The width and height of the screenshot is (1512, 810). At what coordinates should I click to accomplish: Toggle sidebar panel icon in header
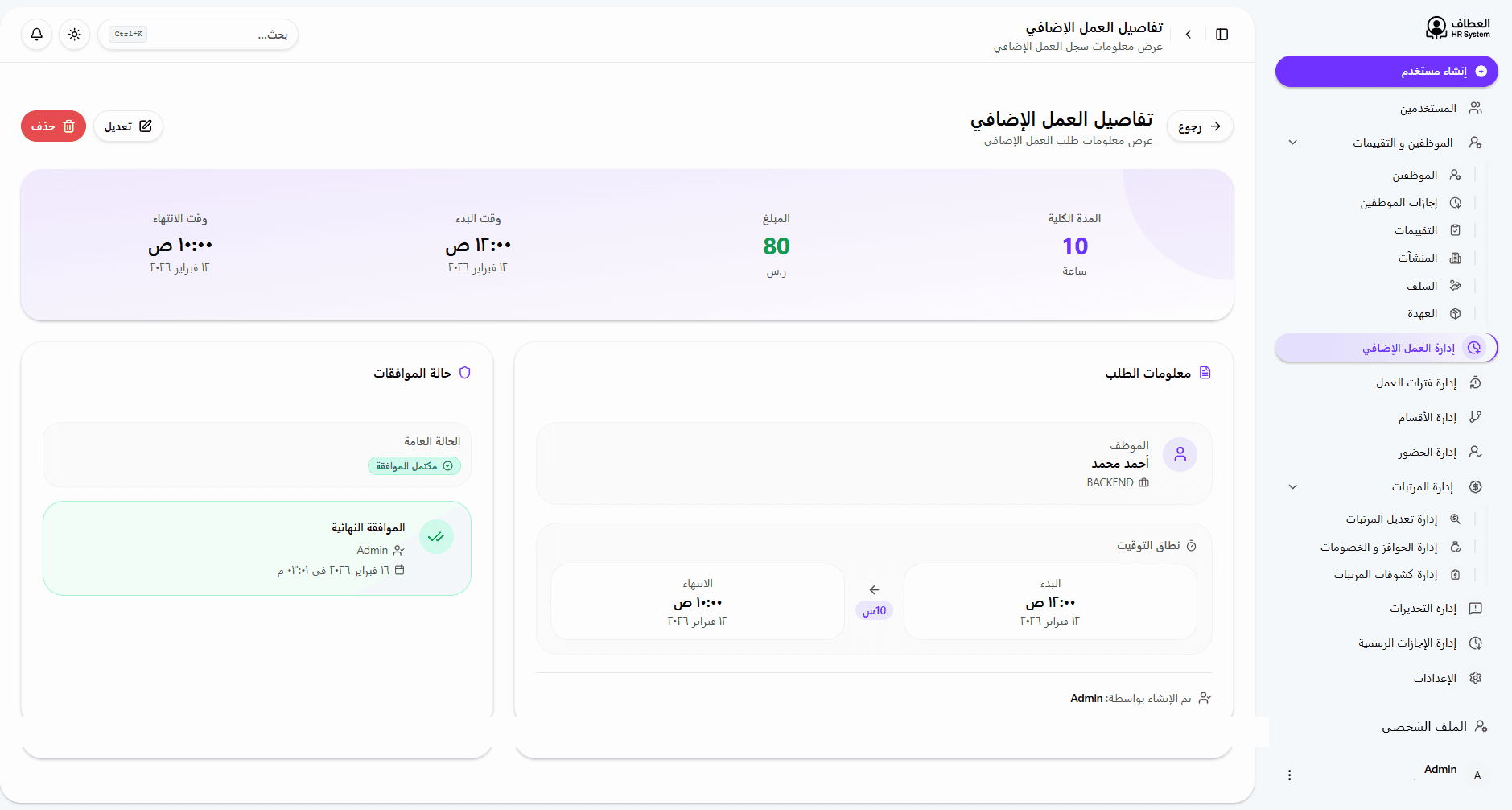click(x=1222, y=35)
